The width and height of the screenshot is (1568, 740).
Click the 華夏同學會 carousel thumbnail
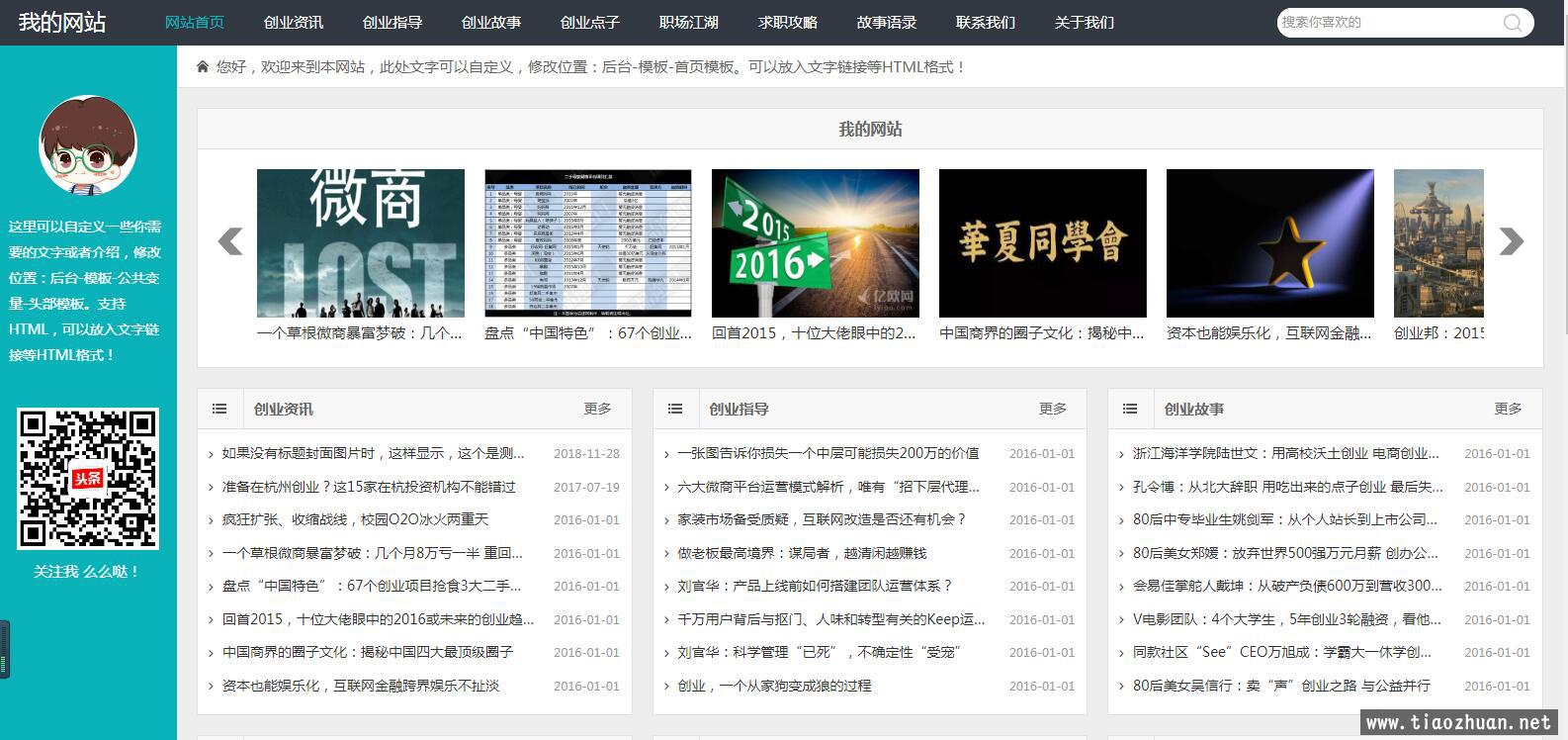(1043, 243)
